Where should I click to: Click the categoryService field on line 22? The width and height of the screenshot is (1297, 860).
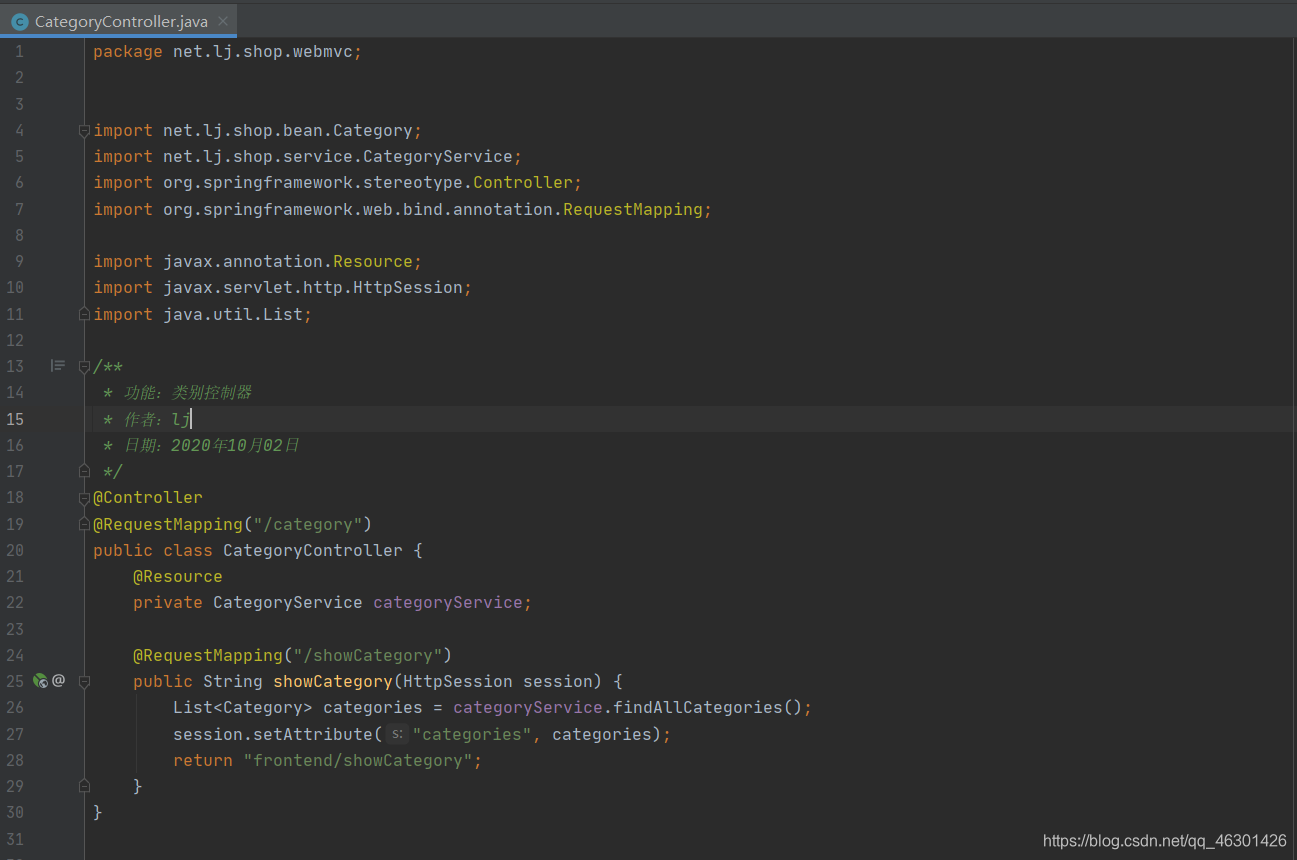[x=448, y=602]
